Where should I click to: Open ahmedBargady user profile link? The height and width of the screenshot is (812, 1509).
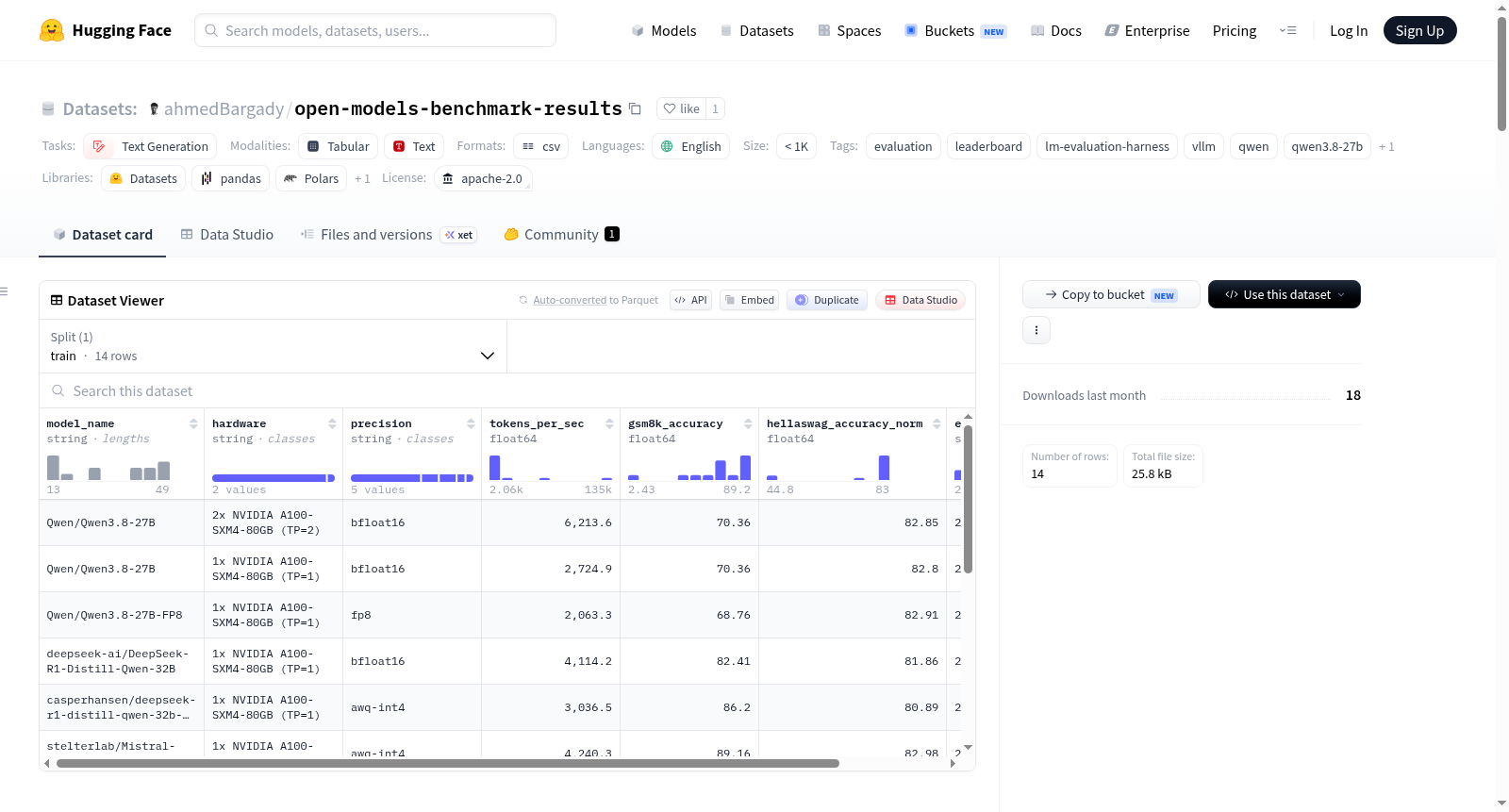coord(224,108)
